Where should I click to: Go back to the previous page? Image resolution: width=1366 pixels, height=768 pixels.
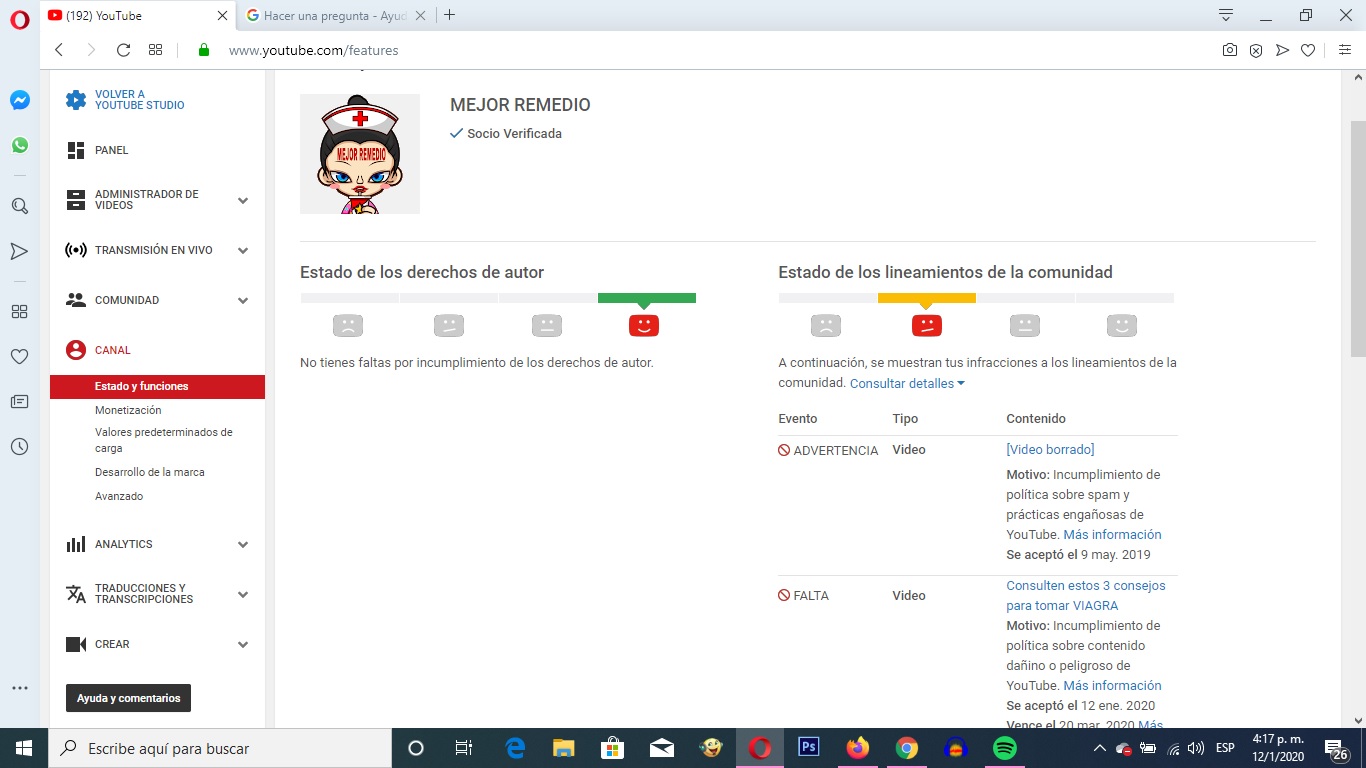[x=59, y=50]
